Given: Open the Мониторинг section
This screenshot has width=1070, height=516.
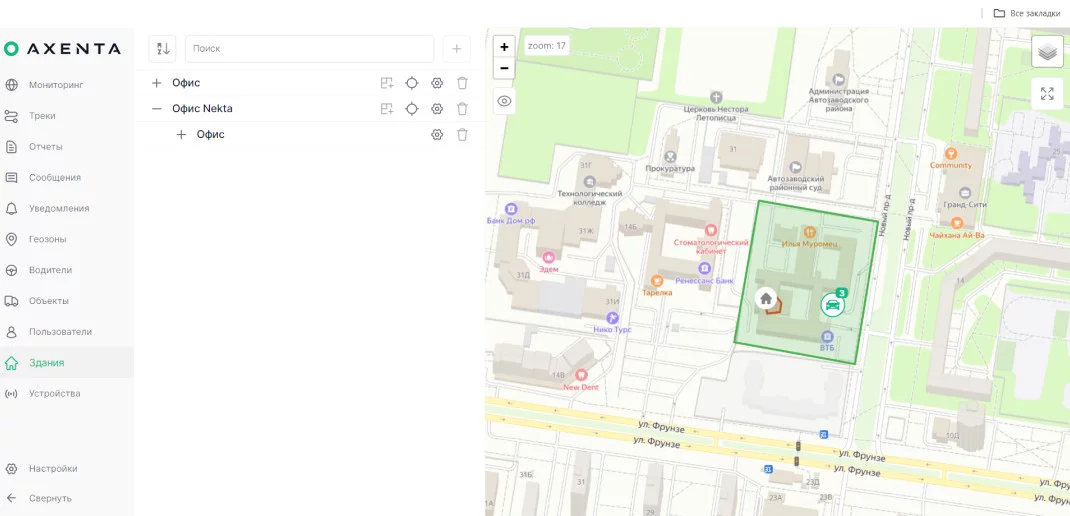Looking at the screenshot, I should click(x=55, y=85).
